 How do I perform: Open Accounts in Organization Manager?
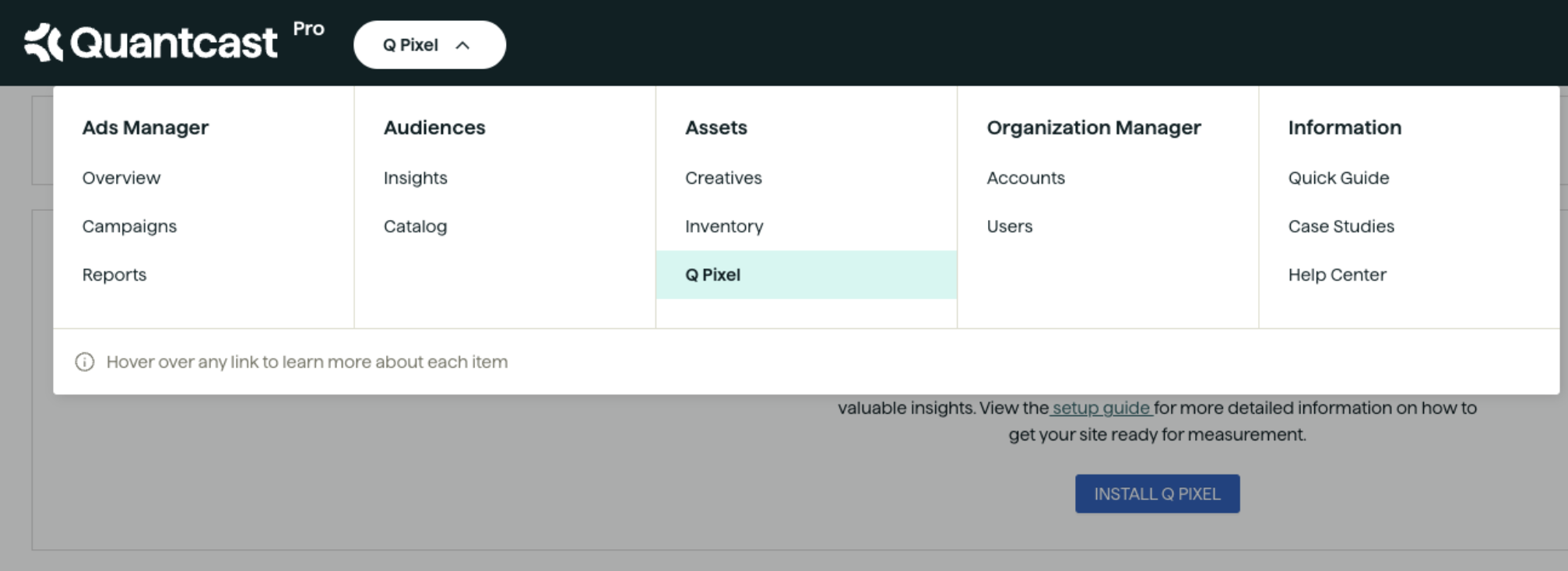coord(1025,178)
